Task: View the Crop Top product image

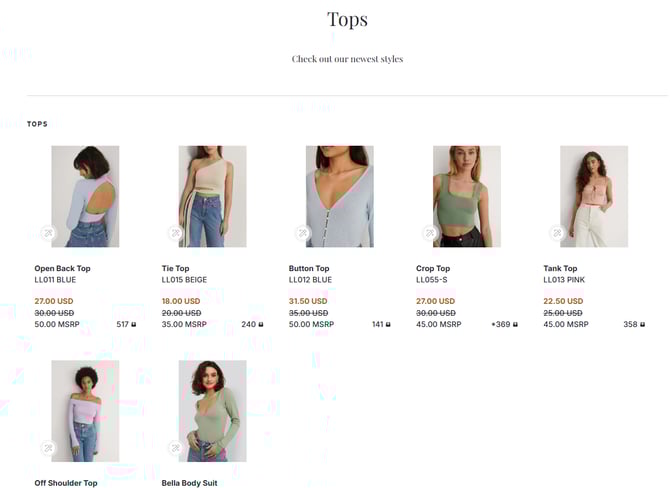Action: pos(467,196)
